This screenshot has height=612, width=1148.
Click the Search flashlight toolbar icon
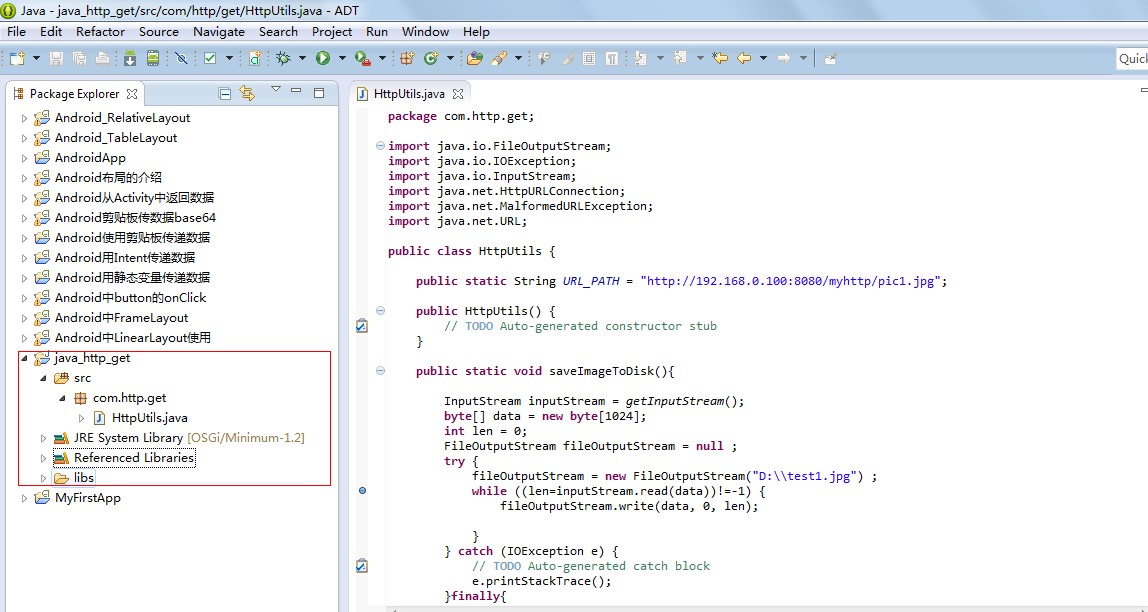pos(499,59)
